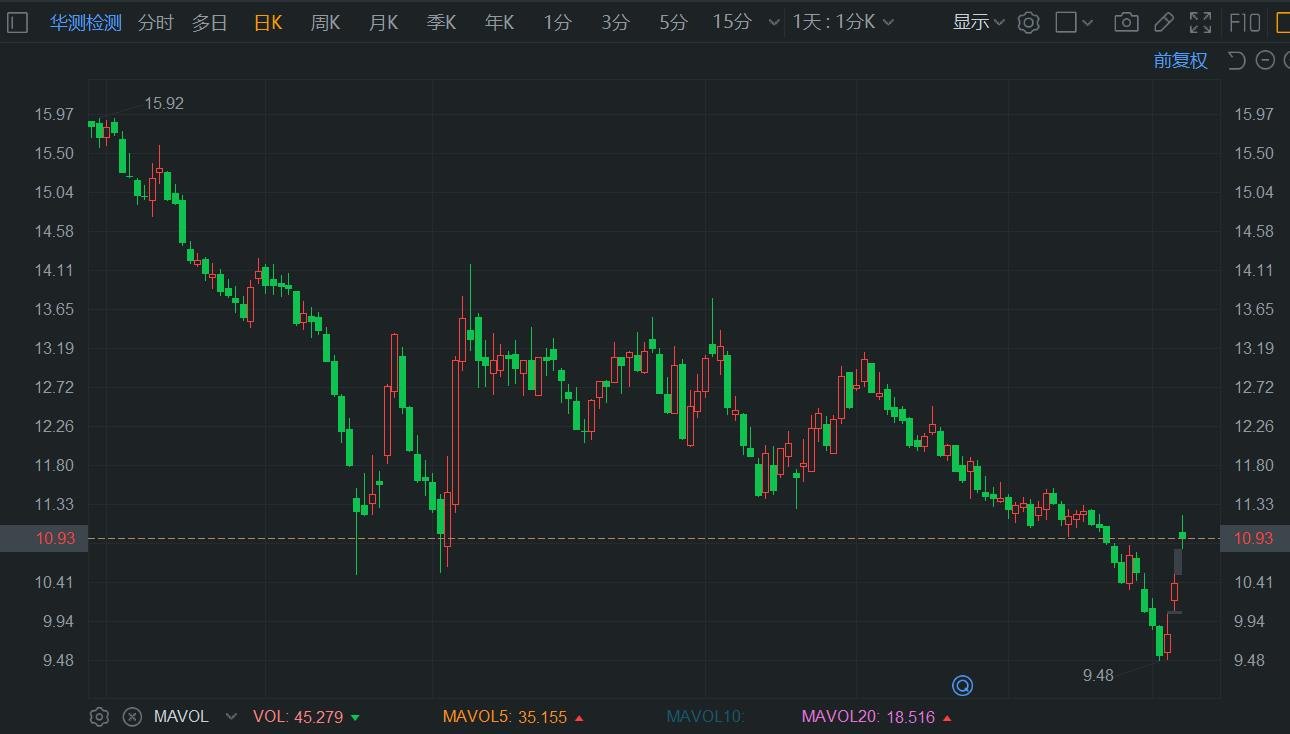This screenshot has width=1290, height=734.
Task: Toggle the left sidebar panel icon
Action: point(17,22)
